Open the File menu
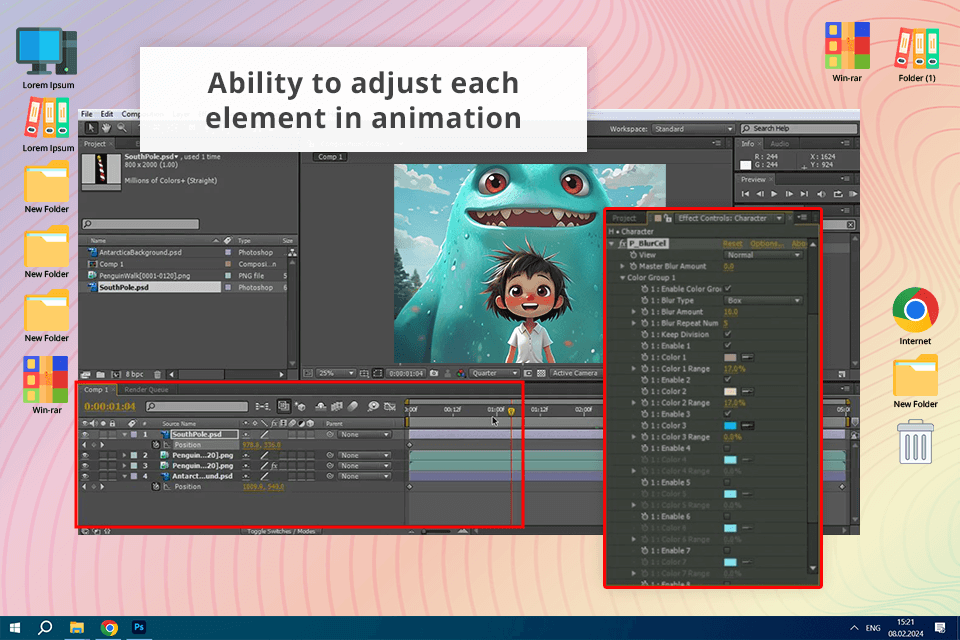Image resolution: width=960 pixels, height=640 pixels. 87,114
